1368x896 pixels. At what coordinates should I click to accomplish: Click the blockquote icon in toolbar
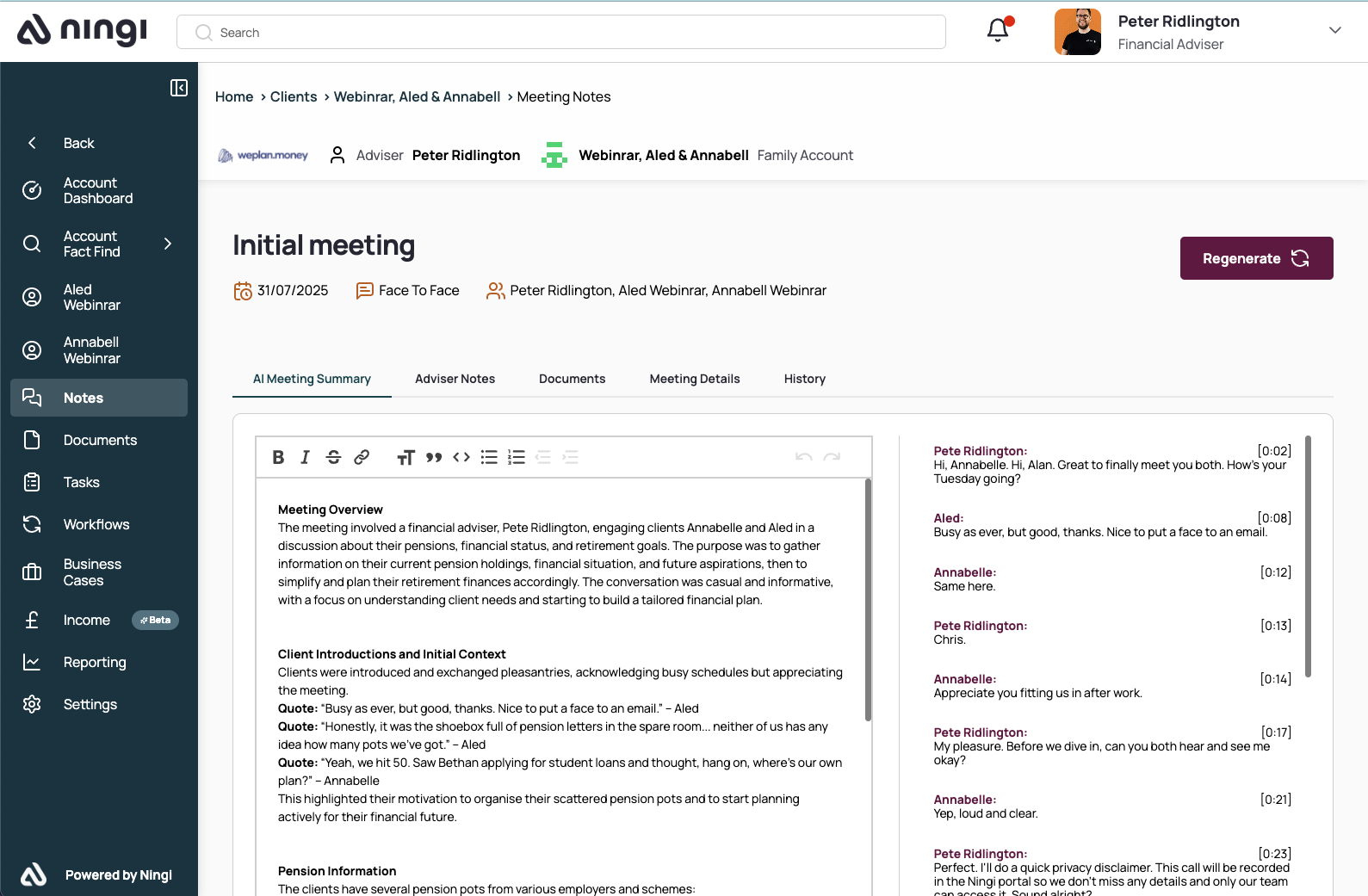coord(434,457)
